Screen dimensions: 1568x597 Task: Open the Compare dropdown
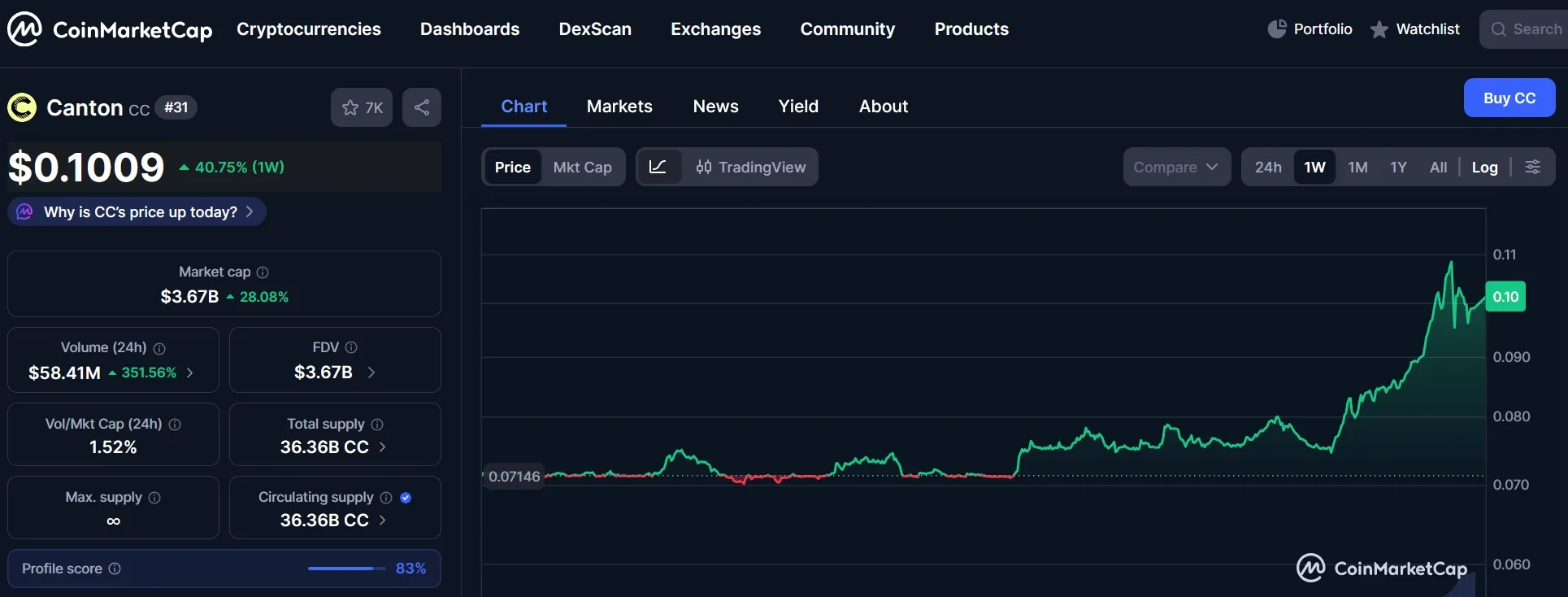(1177, 167)
